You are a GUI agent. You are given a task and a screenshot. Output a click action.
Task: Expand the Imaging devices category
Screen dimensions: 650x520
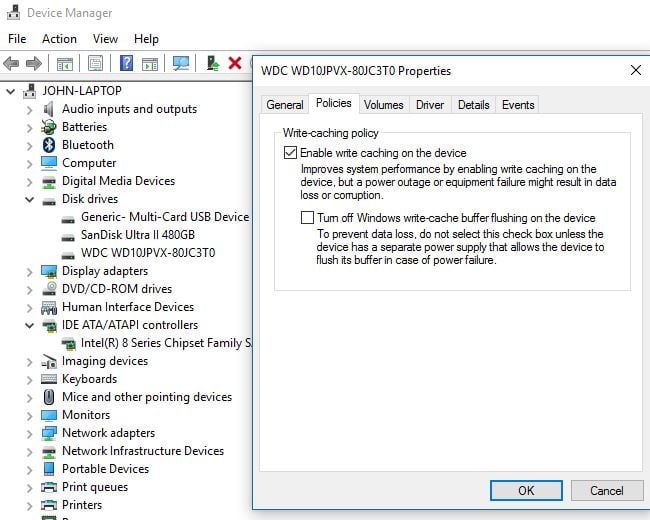[29, 362]
